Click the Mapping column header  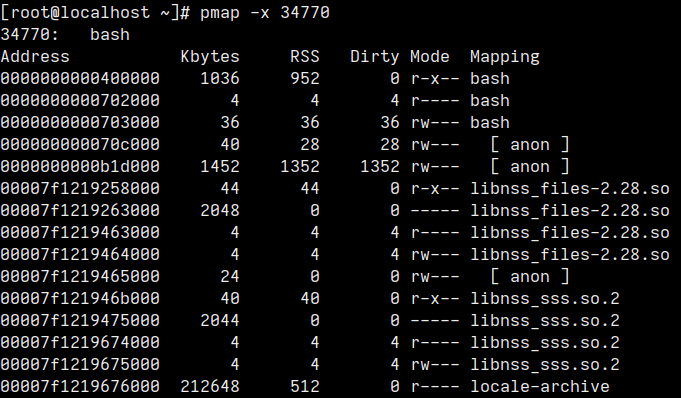point(505,57)
